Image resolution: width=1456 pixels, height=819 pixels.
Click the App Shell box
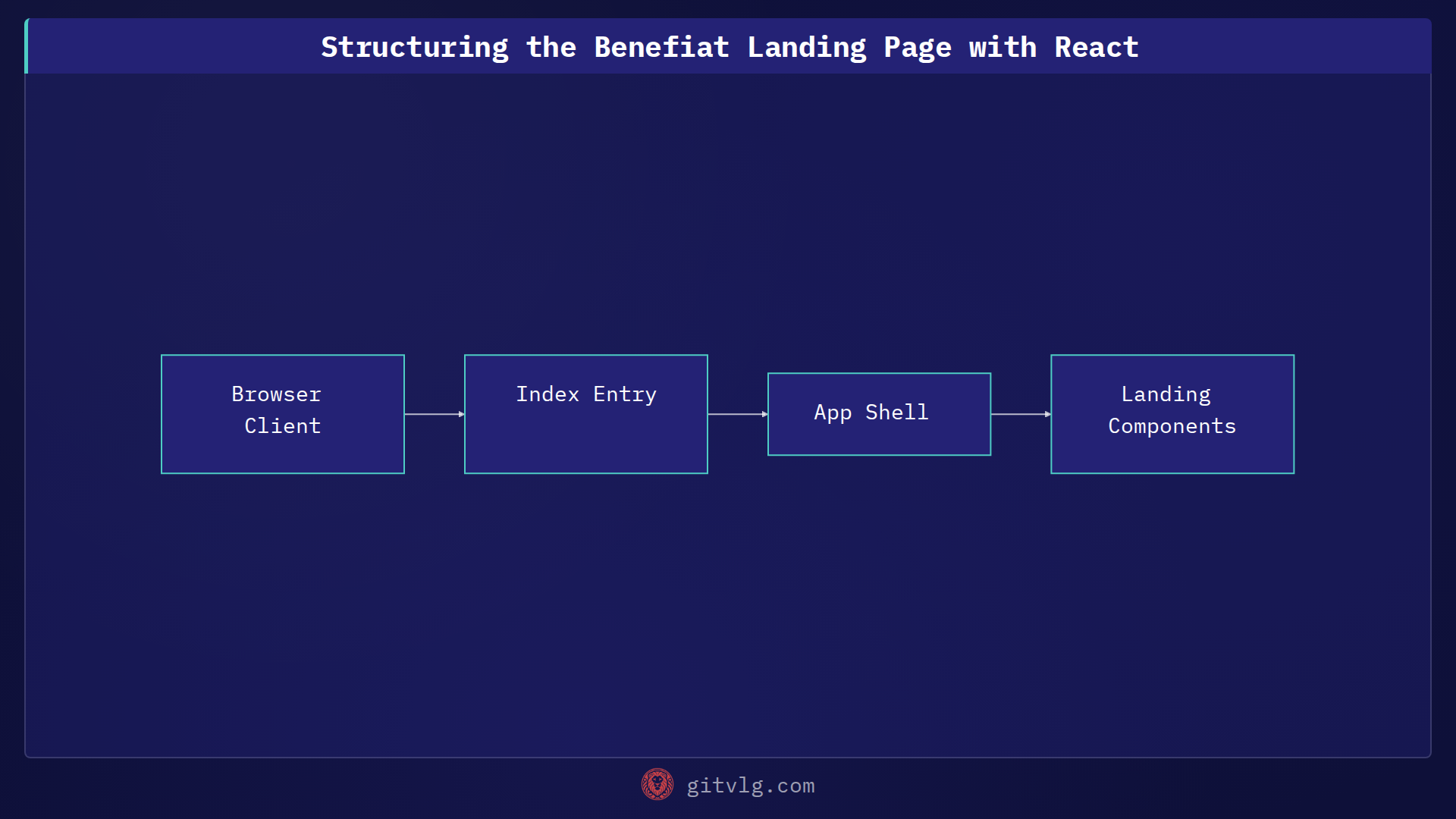(879, 414)
